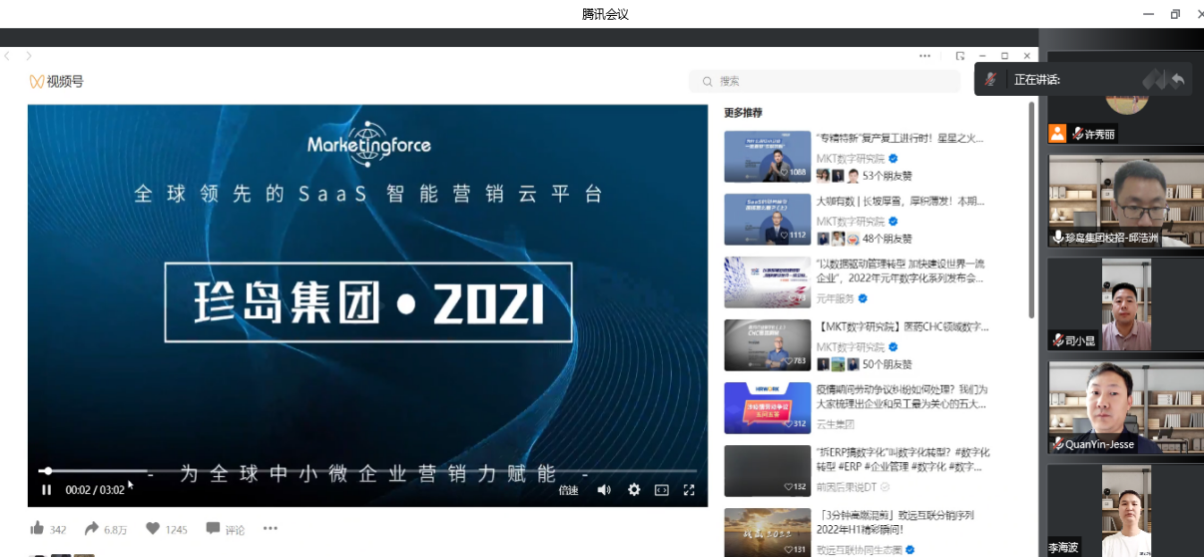The width and height of the screenshot is (1204, 557).
Task: Open the 倍速 playback speed menu
Action: (x=568, y=490)
